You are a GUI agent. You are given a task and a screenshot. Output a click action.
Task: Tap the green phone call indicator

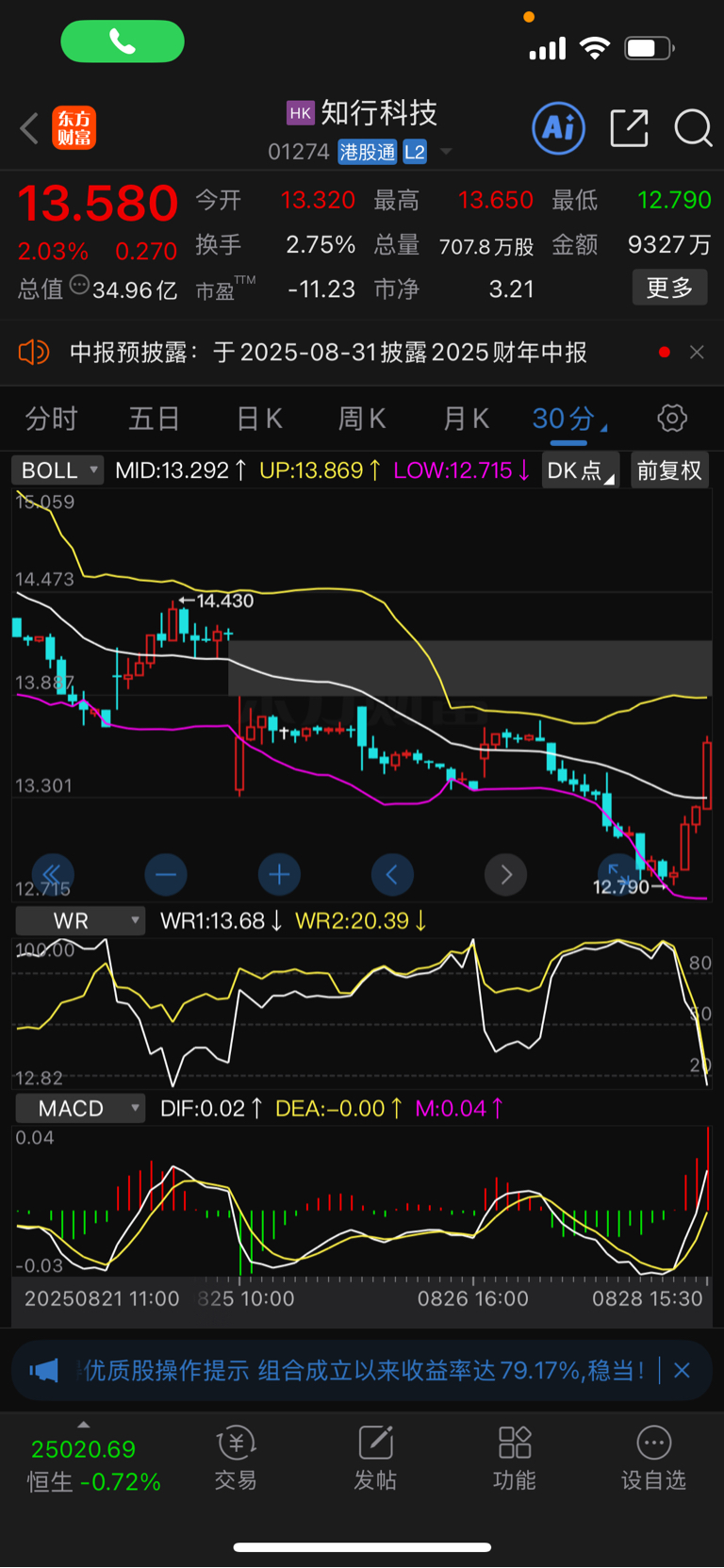coord(123,41)
